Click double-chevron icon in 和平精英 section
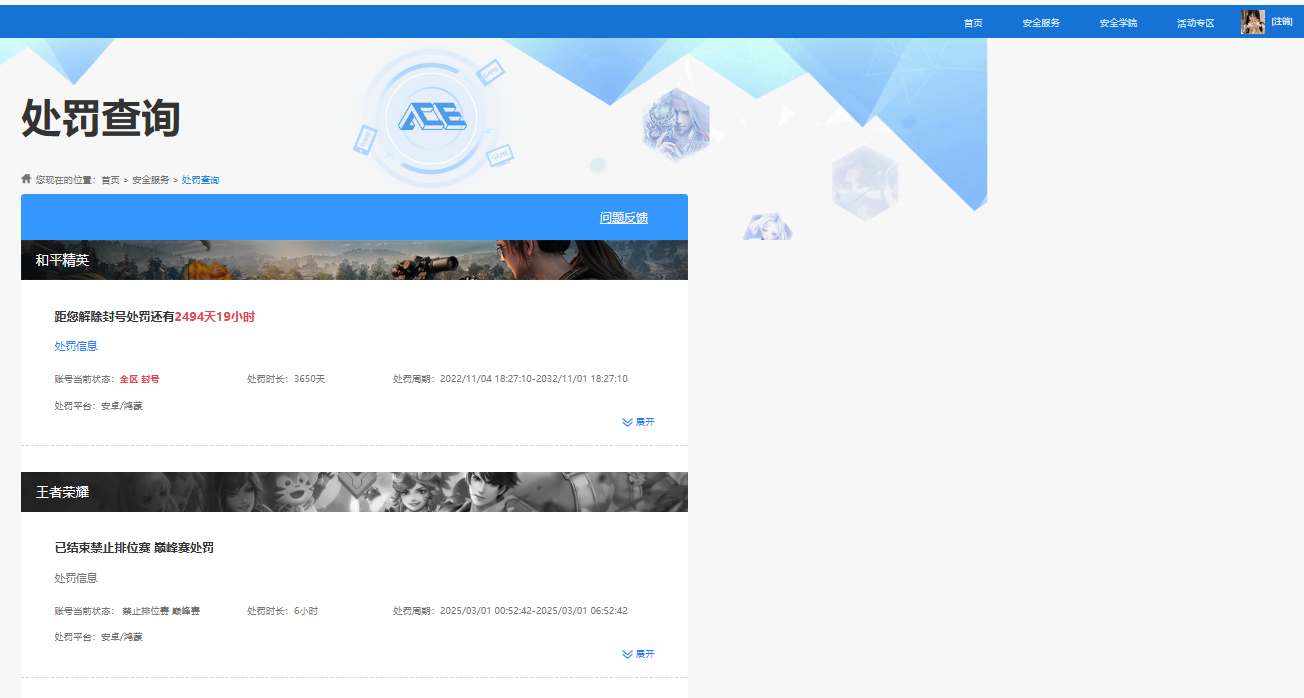Viewport: 1304px width, 698px height. point(627,422)
